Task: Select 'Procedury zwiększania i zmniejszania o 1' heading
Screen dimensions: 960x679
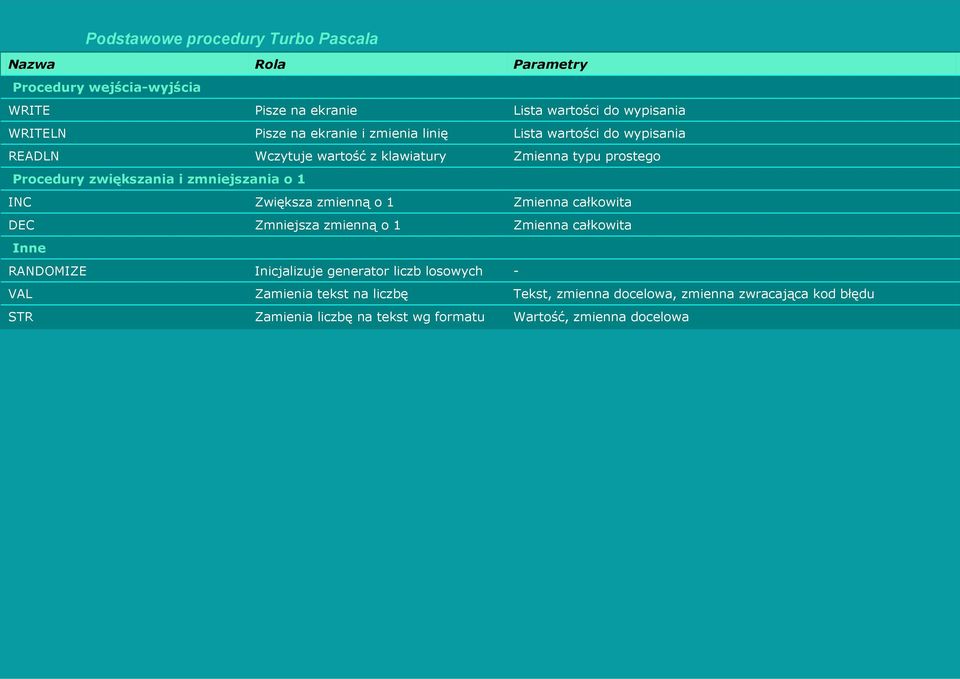Action: (159, 179)
